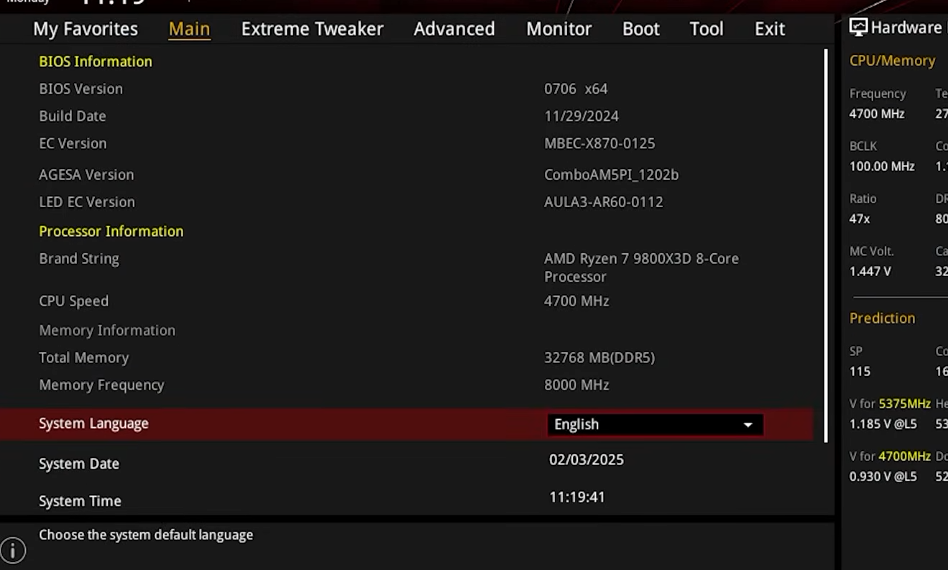Click the info icon beside the help text
948x570 pixels.
(13, 550)
